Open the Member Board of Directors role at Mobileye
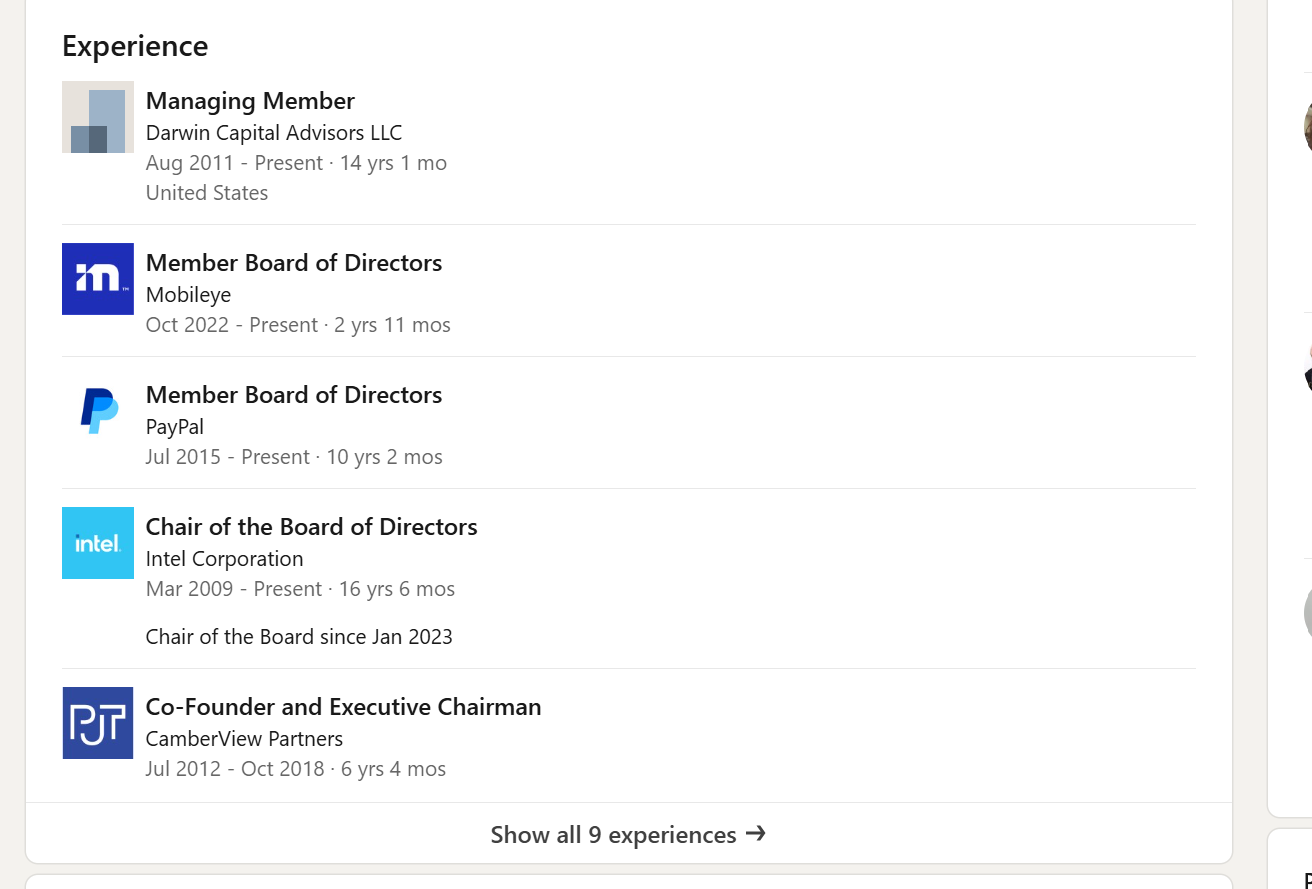Viewport: 1312px width, 889px height. point(294,263)
